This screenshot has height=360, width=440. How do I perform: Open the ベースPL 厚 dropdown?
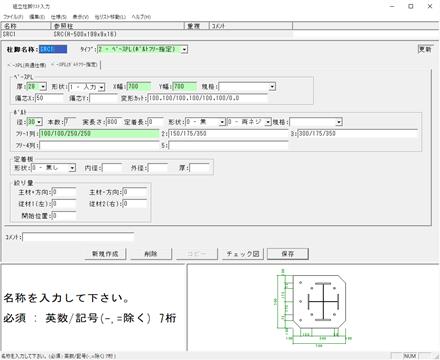[x=43, y=87]
